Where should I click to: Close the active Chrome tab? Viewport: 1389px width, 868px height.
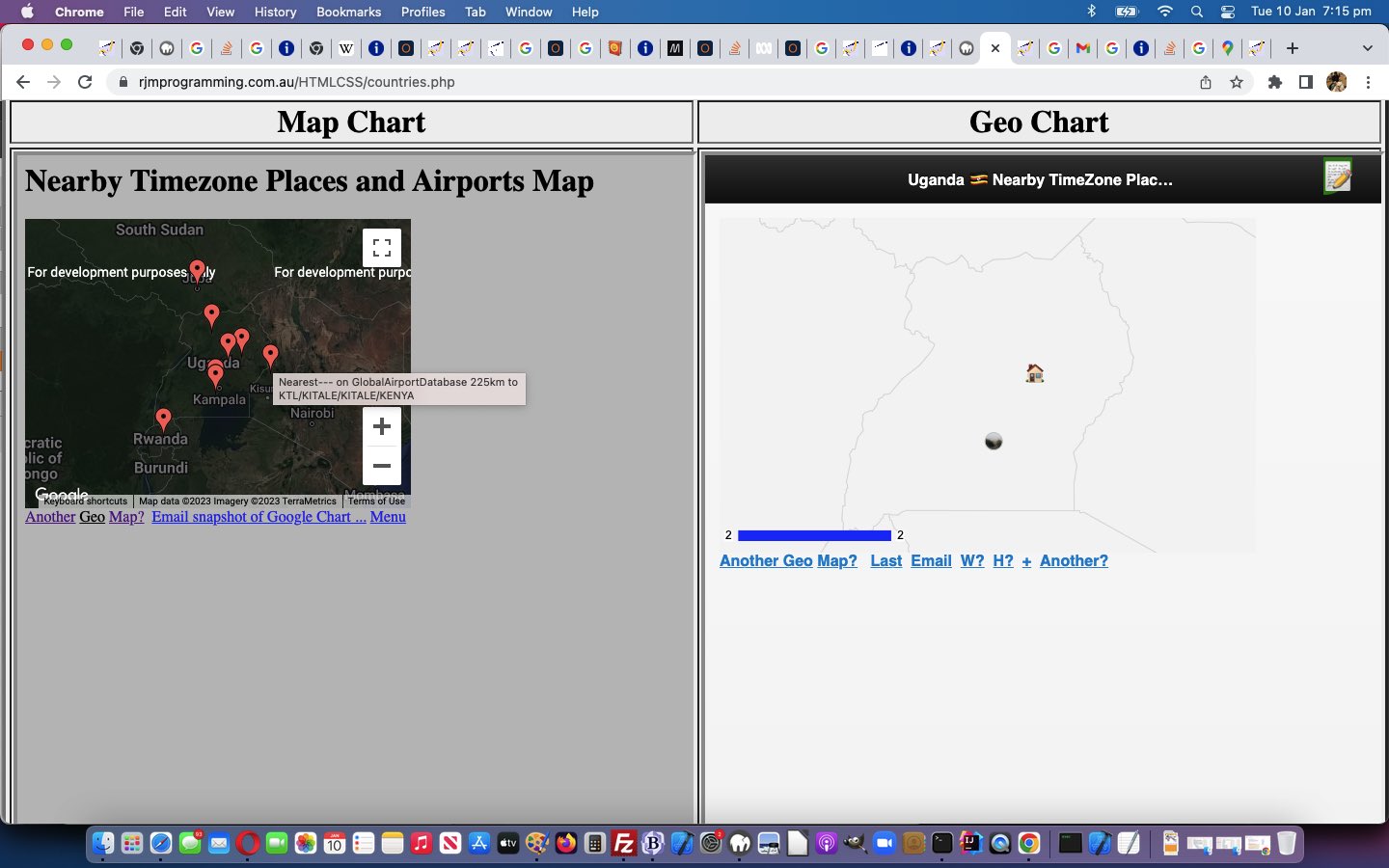pyautogui.click(x=995, y=48)
